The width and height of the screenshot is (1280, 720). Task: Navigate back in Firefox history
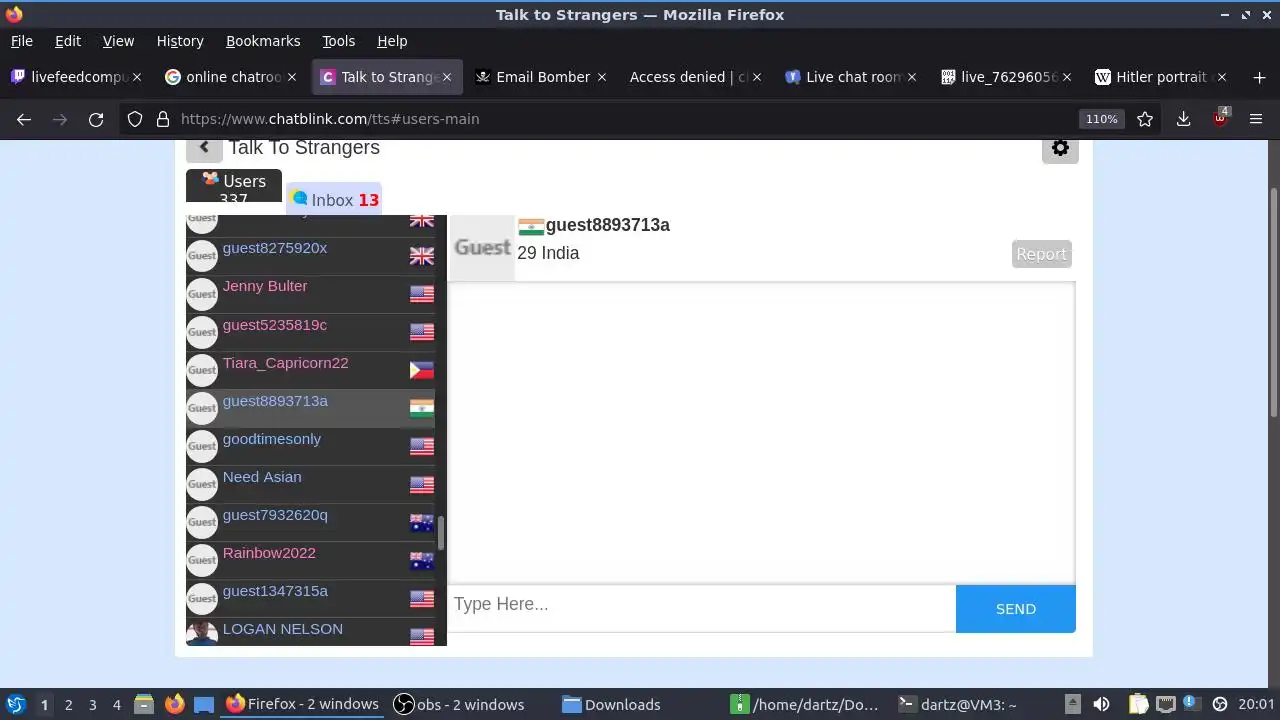tap(24, 119)
